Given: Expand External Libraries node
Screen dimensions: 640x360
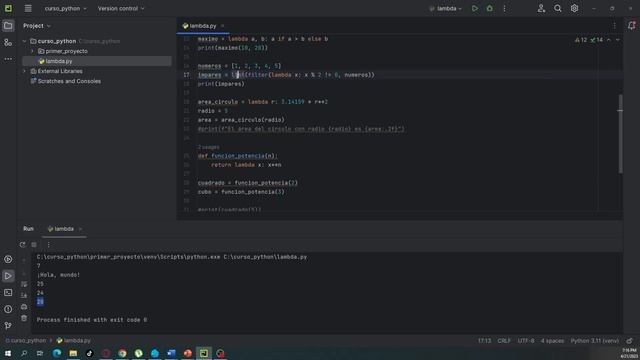Looking at the screenshot, I should 24,71.
